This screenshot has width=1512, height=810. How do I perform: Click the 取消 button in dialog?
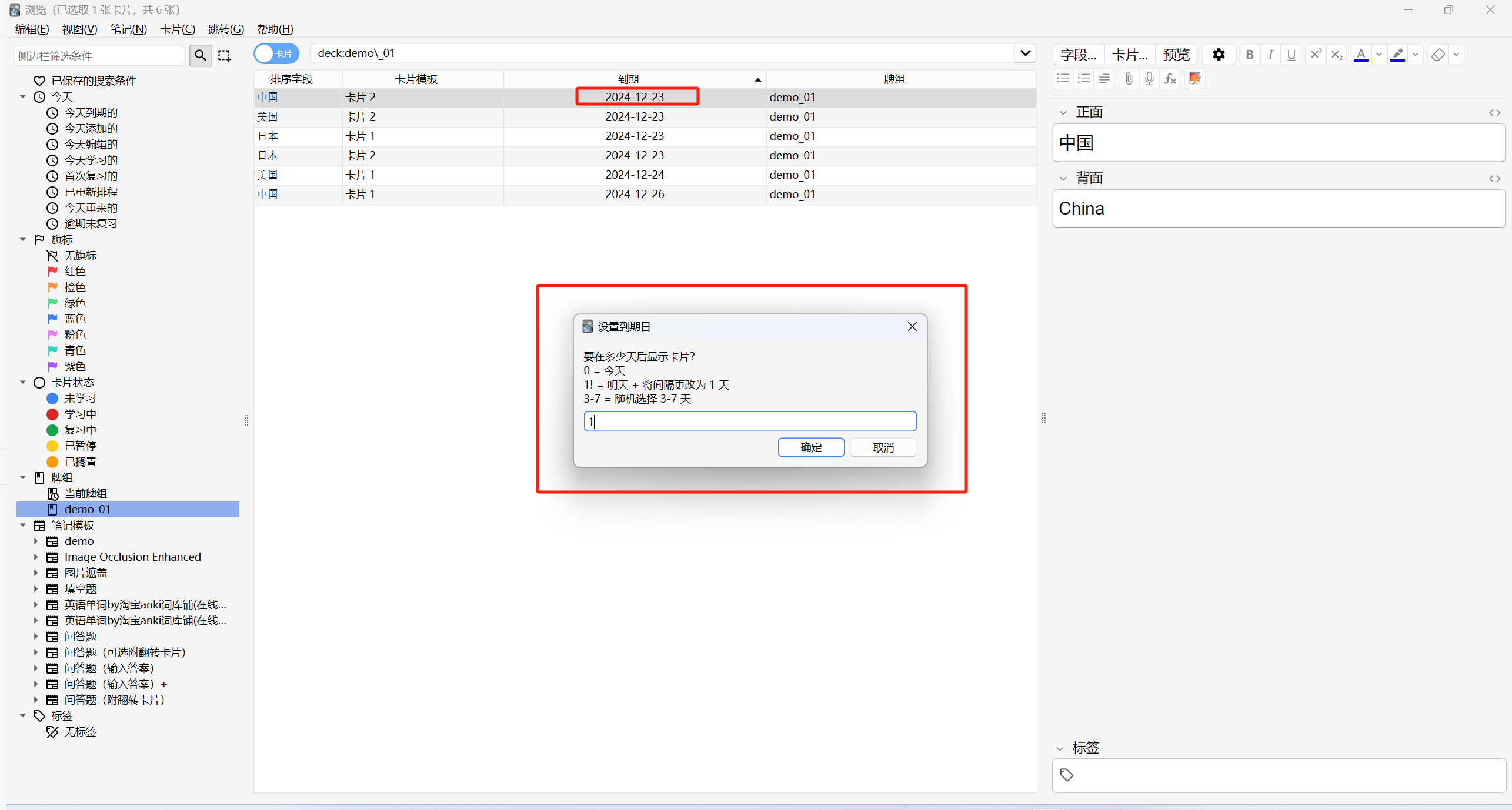(x=883, y=447)
